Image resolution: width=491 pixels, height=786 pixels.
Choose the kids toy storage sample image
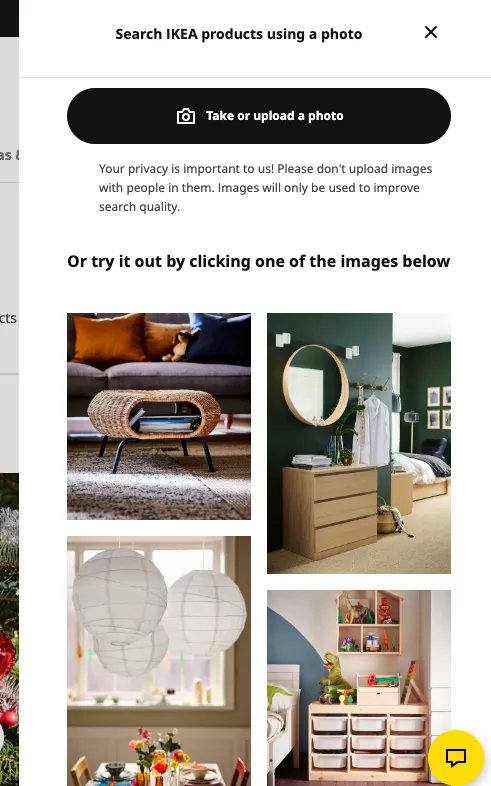[x=359, y=688]
